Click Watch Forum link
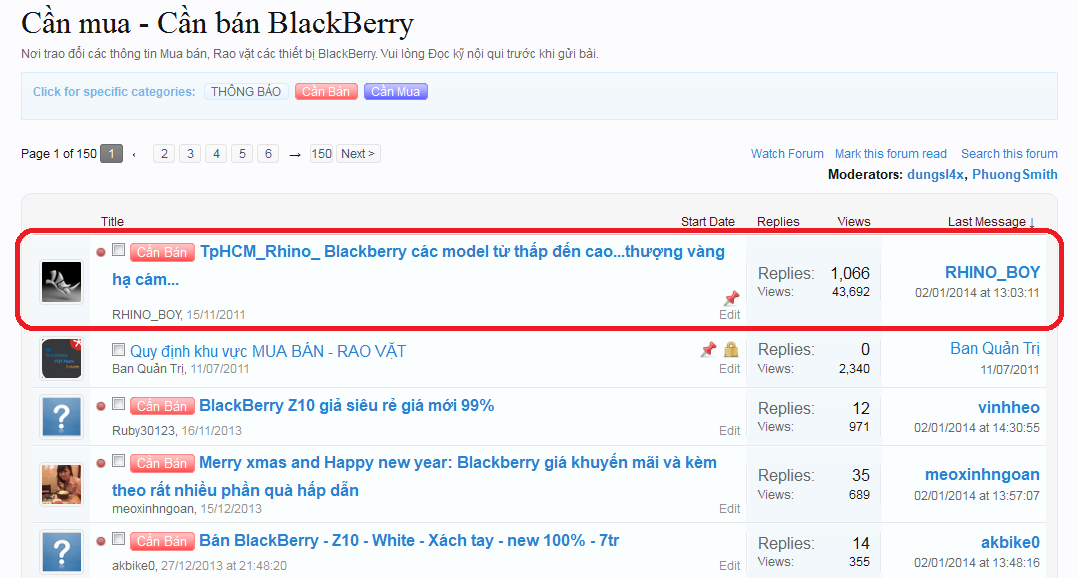Screen dimensions: 1077x578 click(x=787, y=154)
